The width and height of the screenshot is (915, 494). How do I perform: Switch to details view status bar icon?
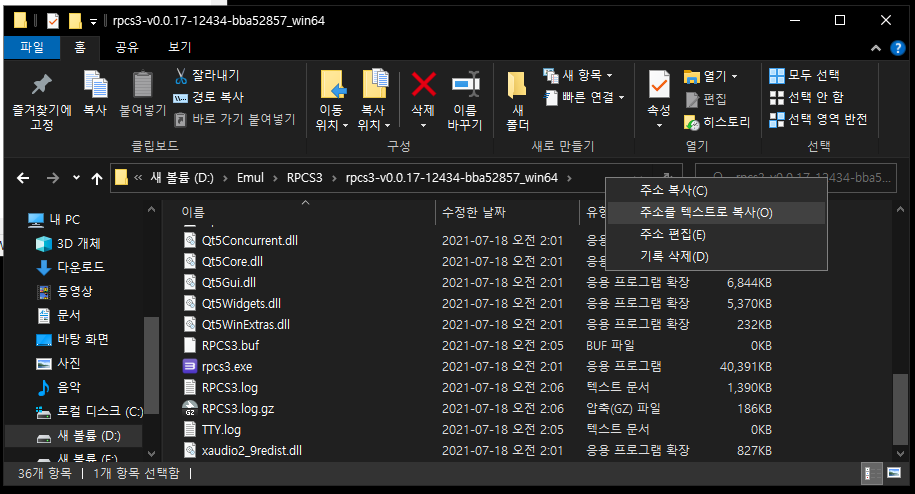(871, 474)
